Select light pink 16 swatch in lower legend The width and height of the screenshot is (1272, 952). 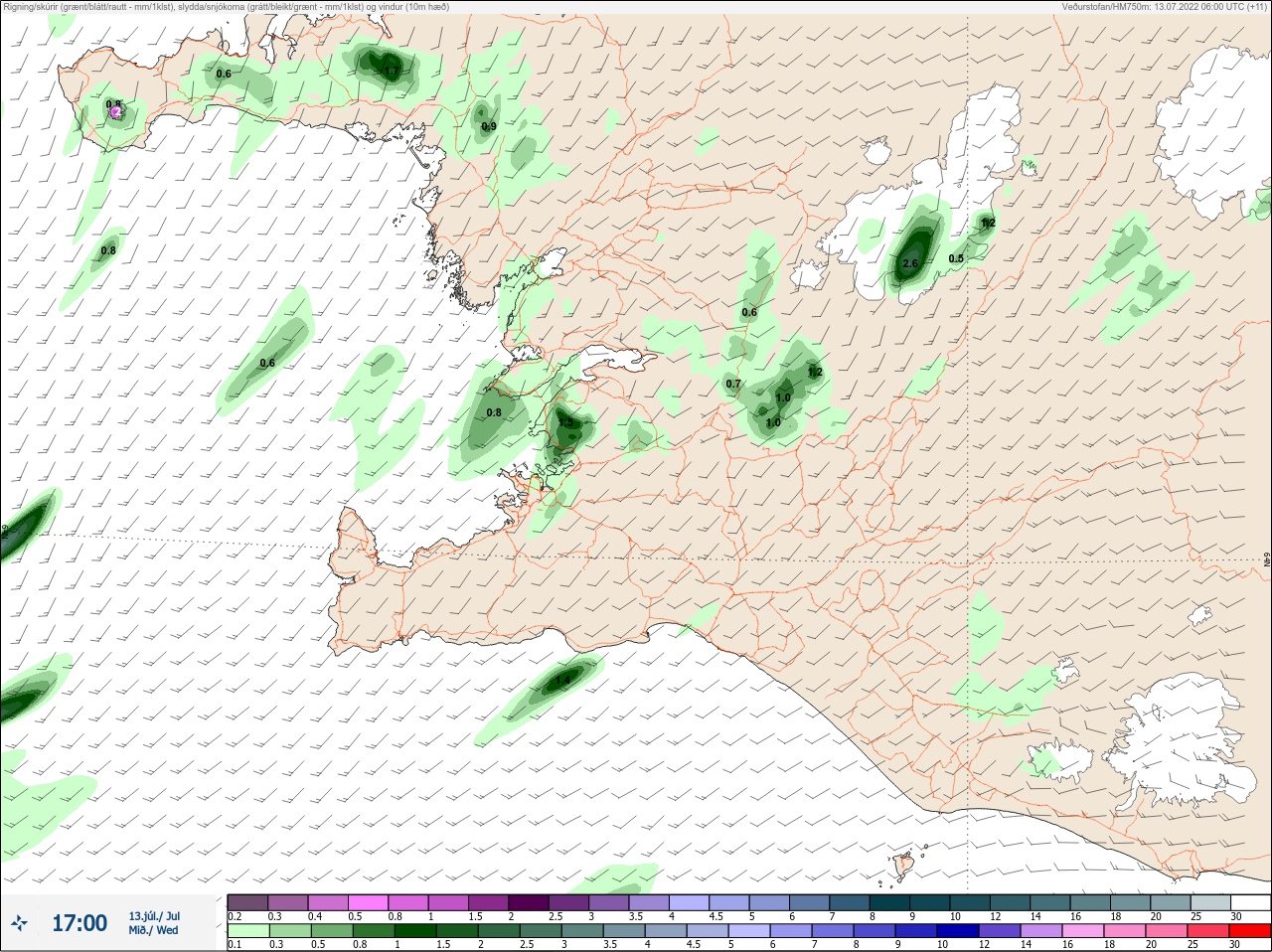click(1085, 931)
